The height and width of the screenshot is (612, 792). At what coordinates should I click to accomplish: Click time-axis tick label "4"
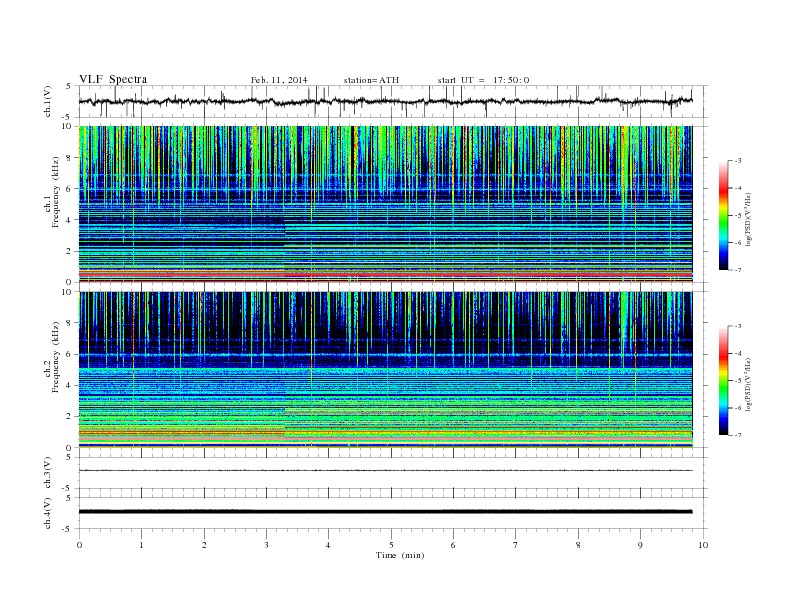pyautogui.click(x=328, y=545)
